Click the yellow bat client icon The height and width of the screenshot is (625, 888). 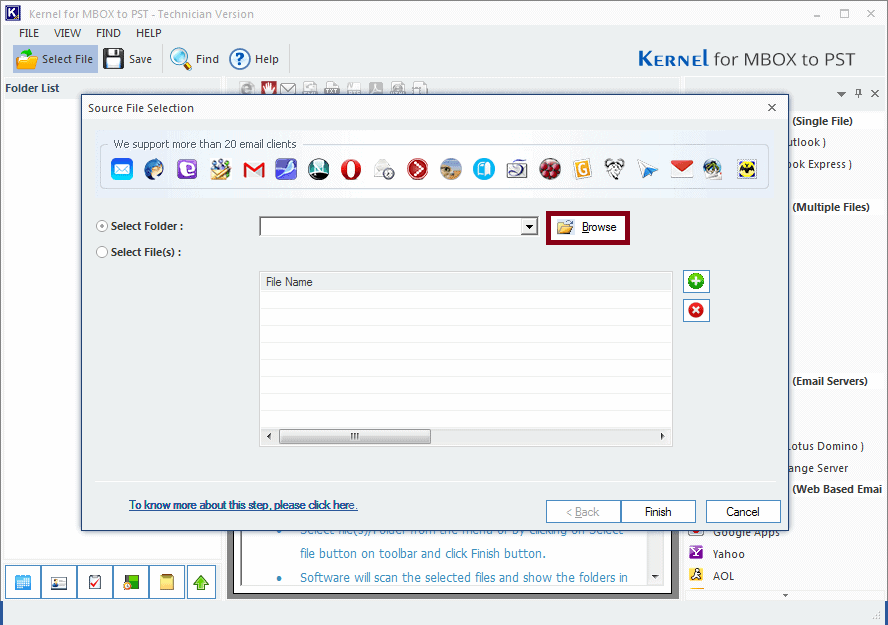[747, 169]
